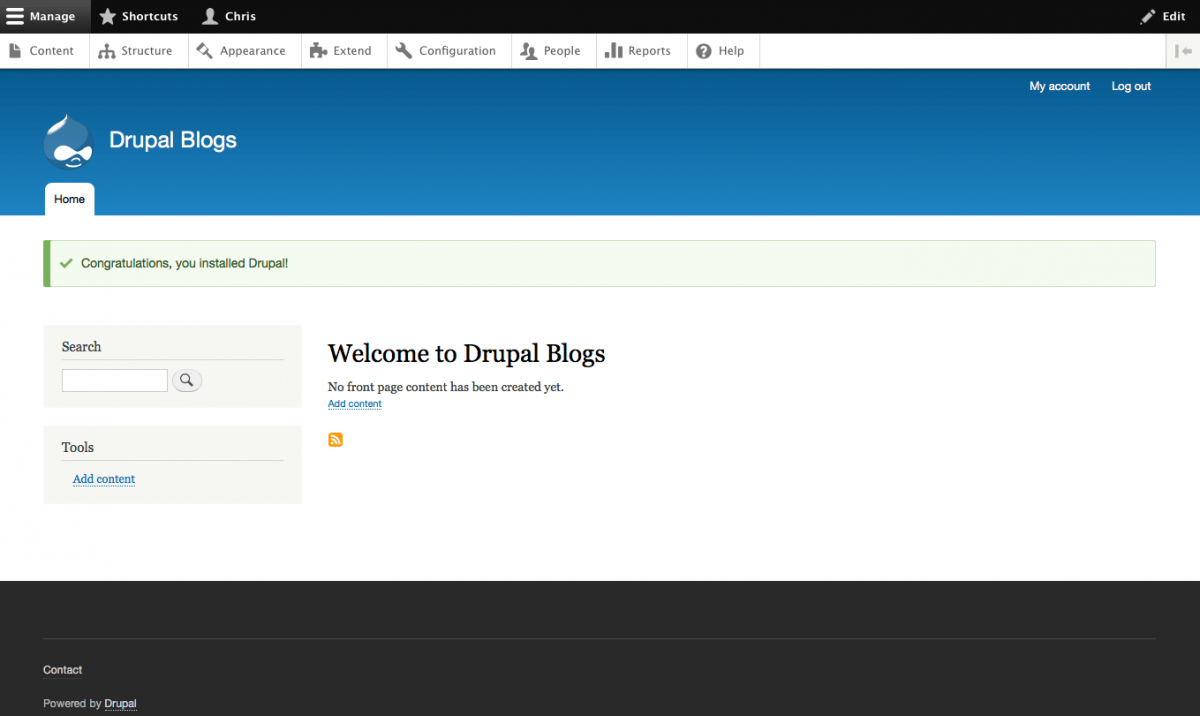Screen dimensions: 1200x716
Task: Open the Shortcuts star menu
Action: click(x=138, y=16)
